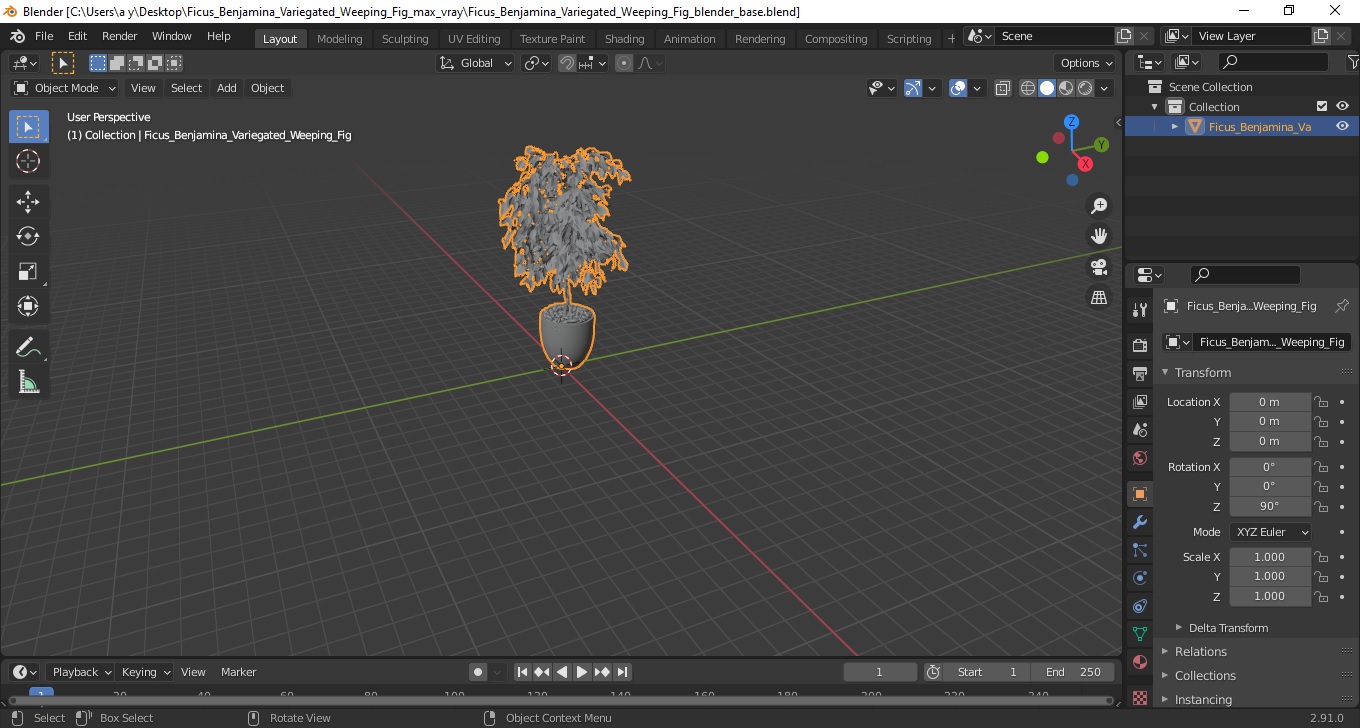Switch to rendered viewport shading
The height and width of the screenshot is (728, 1360).
pos(1085,88)
